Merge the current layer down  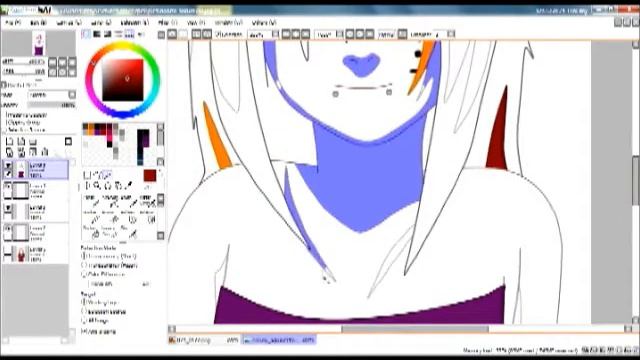tap(21, 153)
